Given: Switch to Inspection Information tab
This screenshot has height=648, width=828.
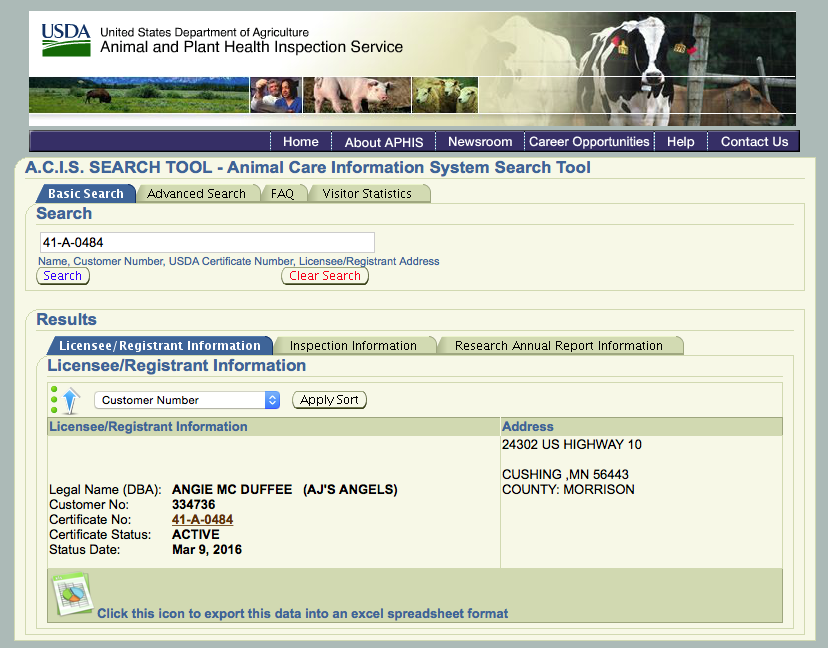Looking at the screenshot, I should [x=353, y=345].
